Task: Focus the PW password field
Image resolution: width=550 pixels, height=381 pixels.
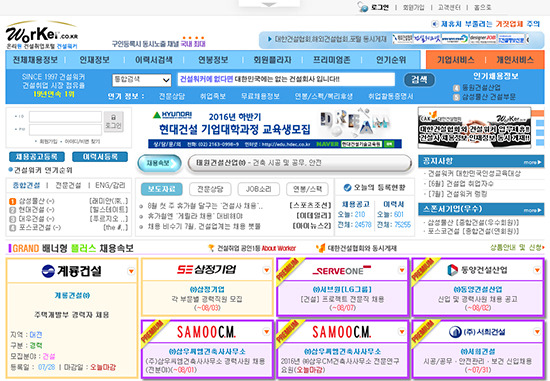Action: click(65, 129)
